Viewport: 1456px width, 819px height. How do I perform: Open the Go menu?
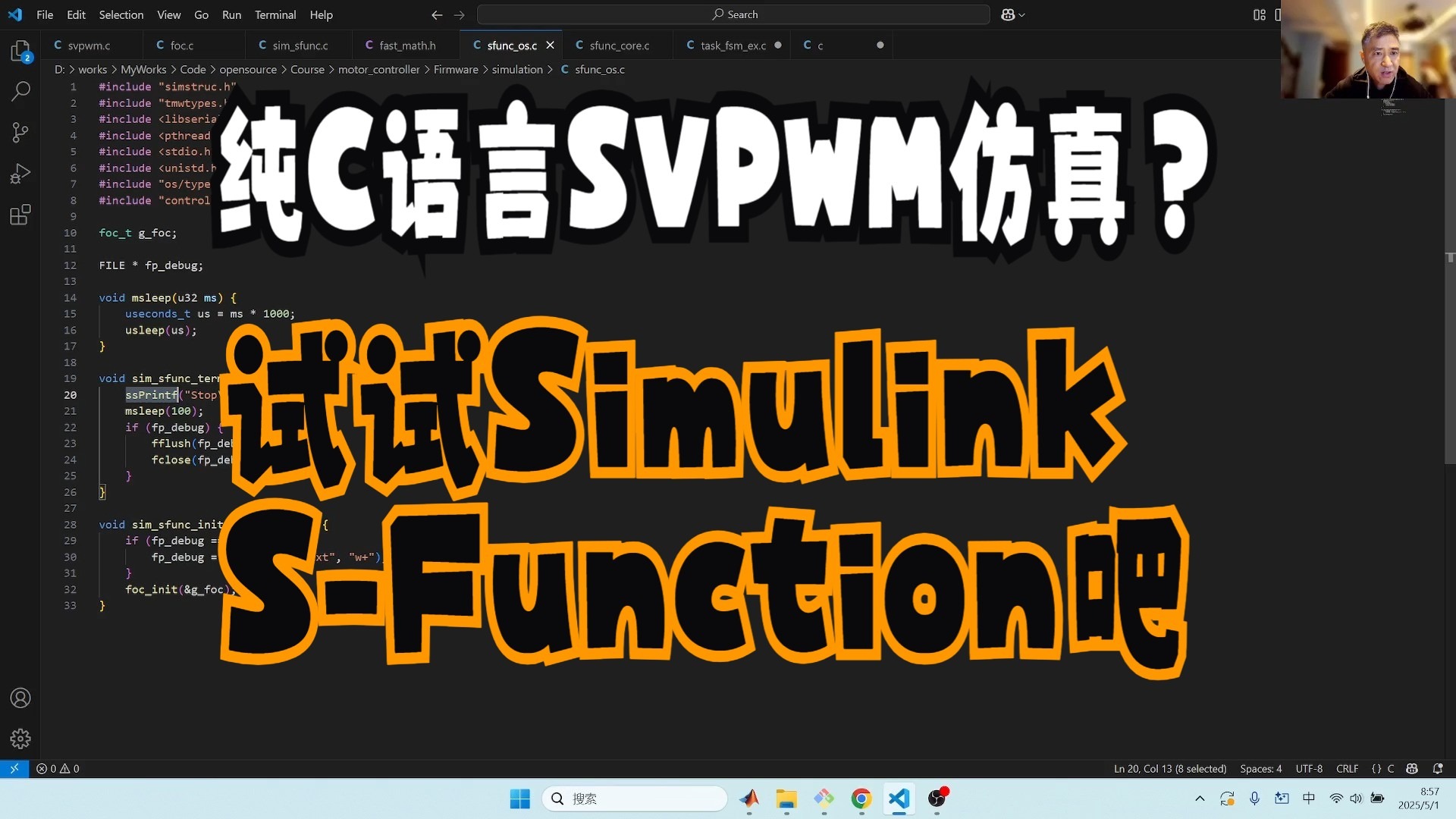pos(201,14)
